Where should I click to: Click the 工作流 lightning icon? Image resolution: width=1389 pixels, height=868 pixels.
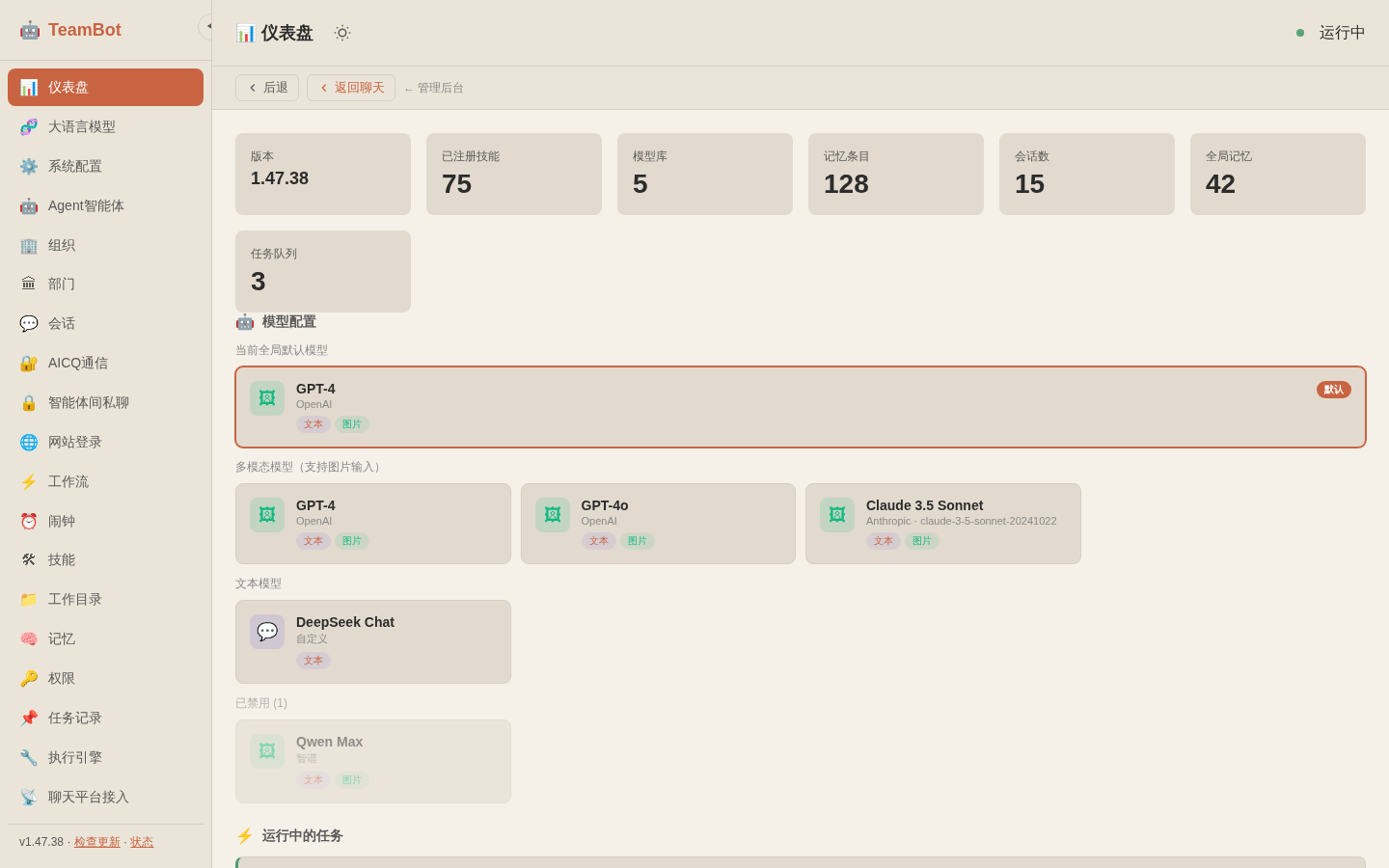29,481
